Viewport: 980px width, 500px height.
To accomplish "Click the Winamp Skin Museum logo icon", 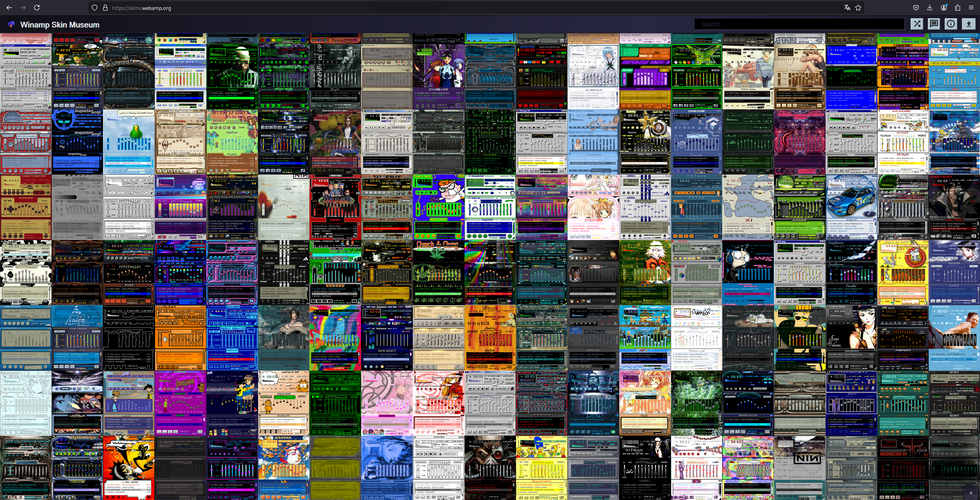I will 11,24.
